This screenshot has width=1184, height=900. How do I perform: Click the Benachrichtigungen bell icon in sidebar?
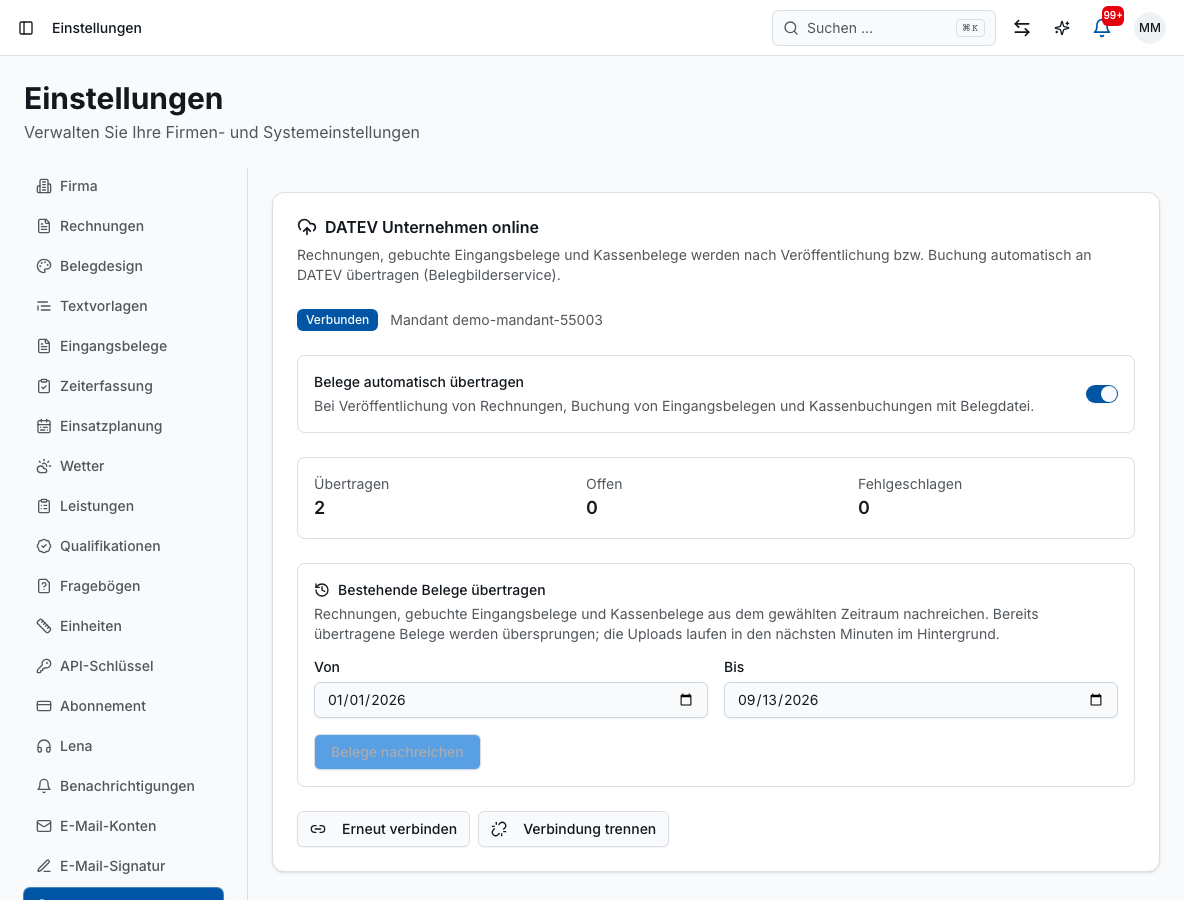(x=44, y=786)
